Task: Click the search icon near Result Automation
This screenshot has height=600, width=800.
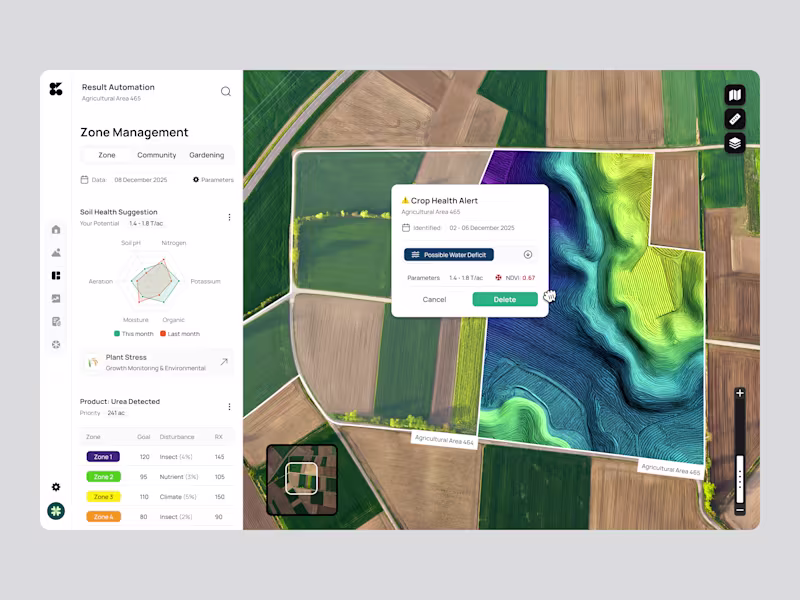Action: tap(226, 91)
